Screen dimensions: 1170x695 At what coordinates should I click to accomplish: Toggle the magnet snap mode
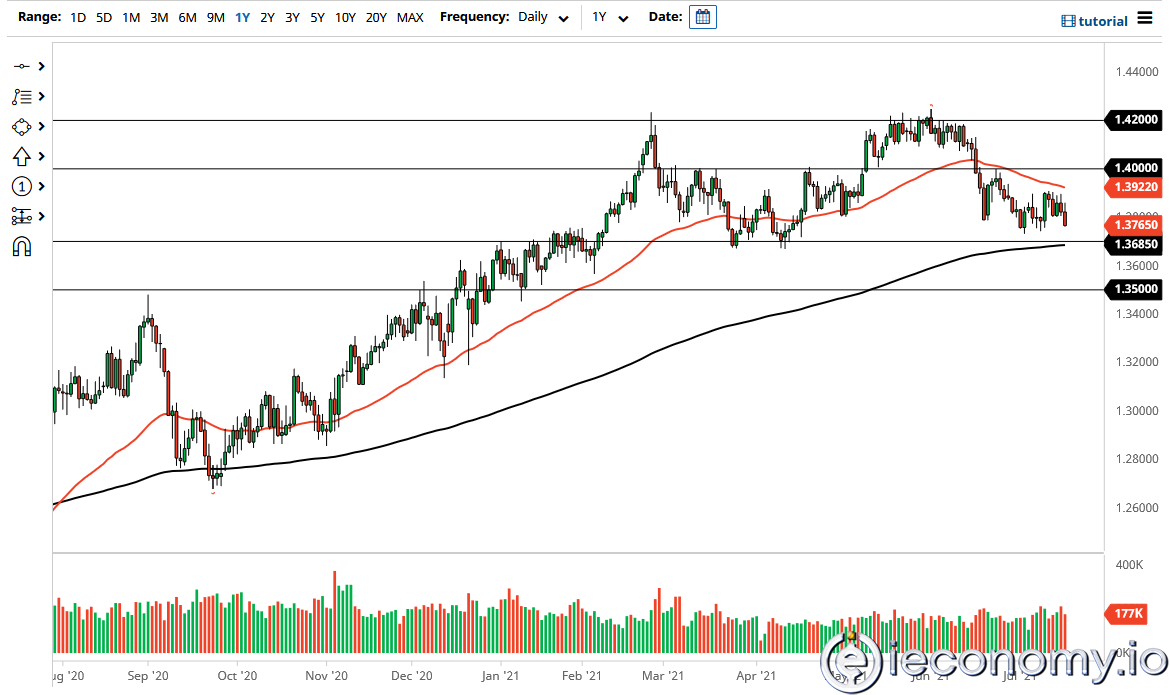click(x=22, y=246)
